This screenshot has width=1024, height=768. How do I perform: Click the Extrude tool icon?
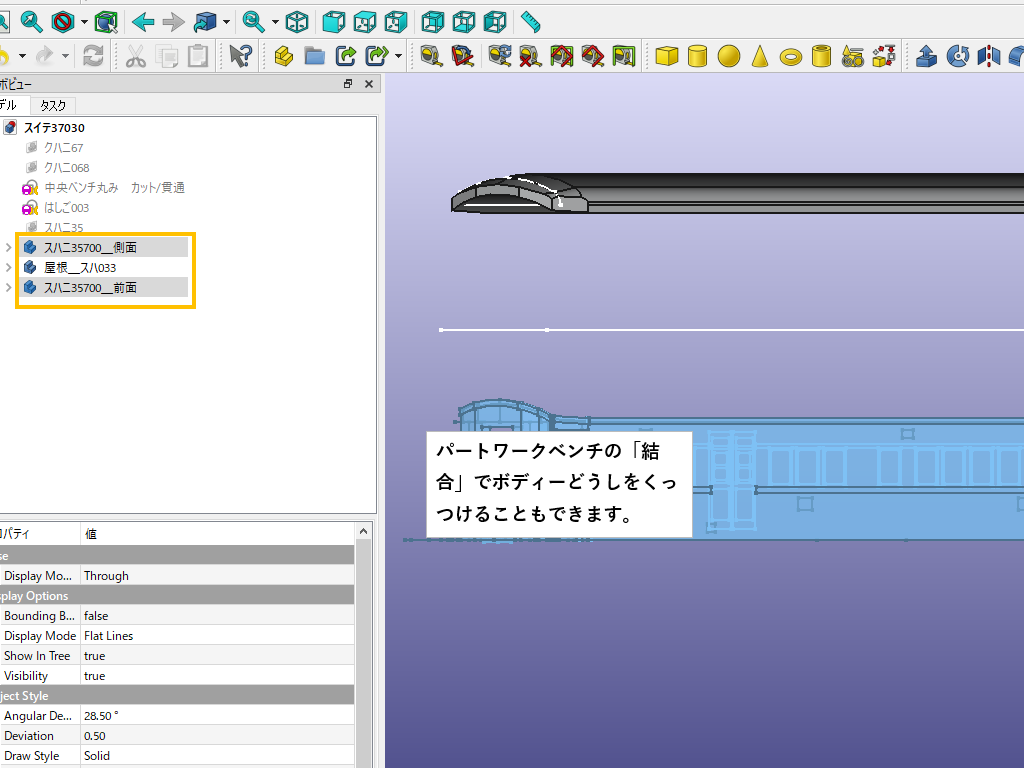(927, 56)
